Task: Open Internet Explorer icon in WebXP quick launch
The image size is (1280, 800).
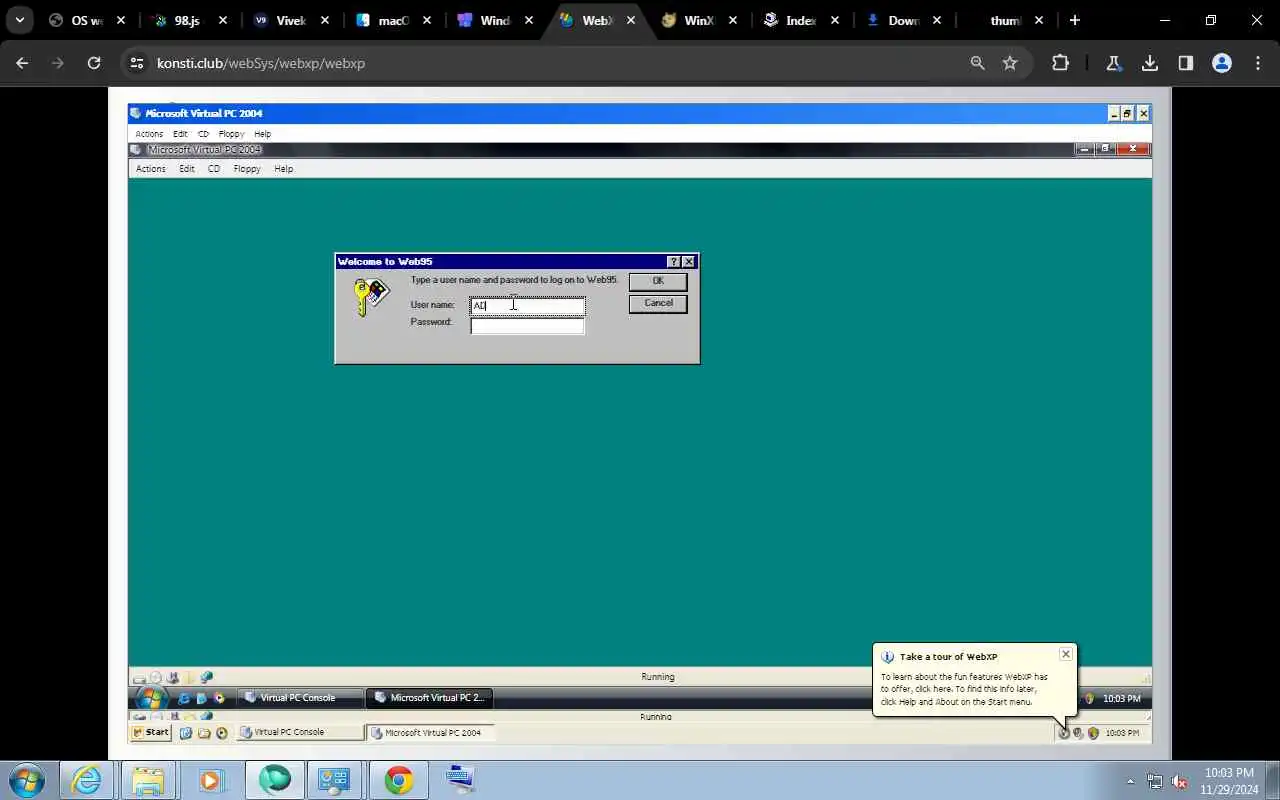Action: coord(186,733)
